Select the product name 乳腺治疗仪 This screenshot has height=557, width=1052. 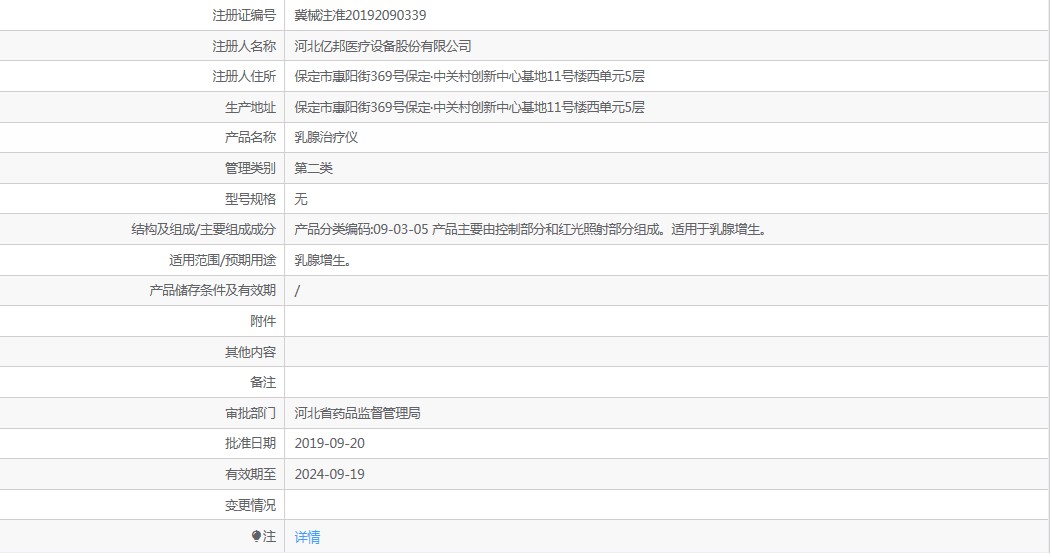coord(326,138)
